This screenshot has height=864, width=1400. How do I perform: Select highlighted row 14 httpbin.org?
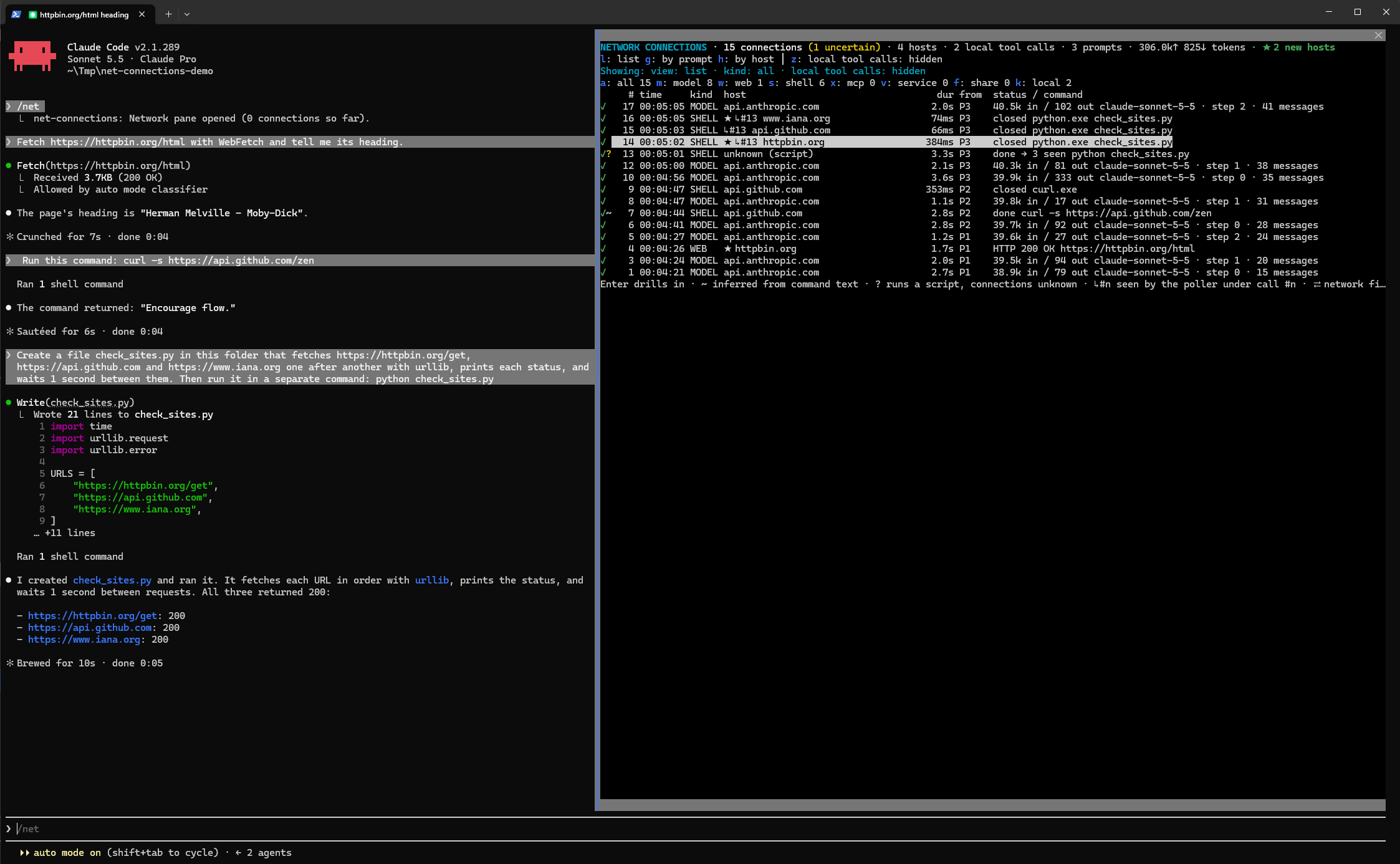[x=886, y=142]
